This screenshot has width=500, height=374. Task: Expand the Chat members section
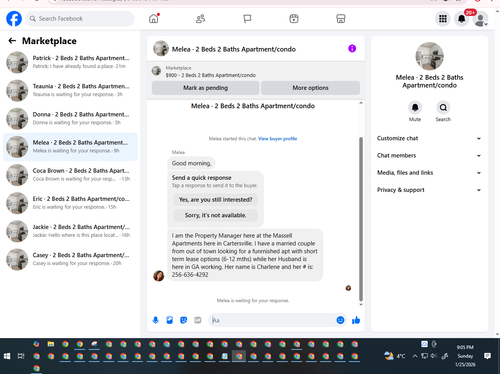click(429, 156)
